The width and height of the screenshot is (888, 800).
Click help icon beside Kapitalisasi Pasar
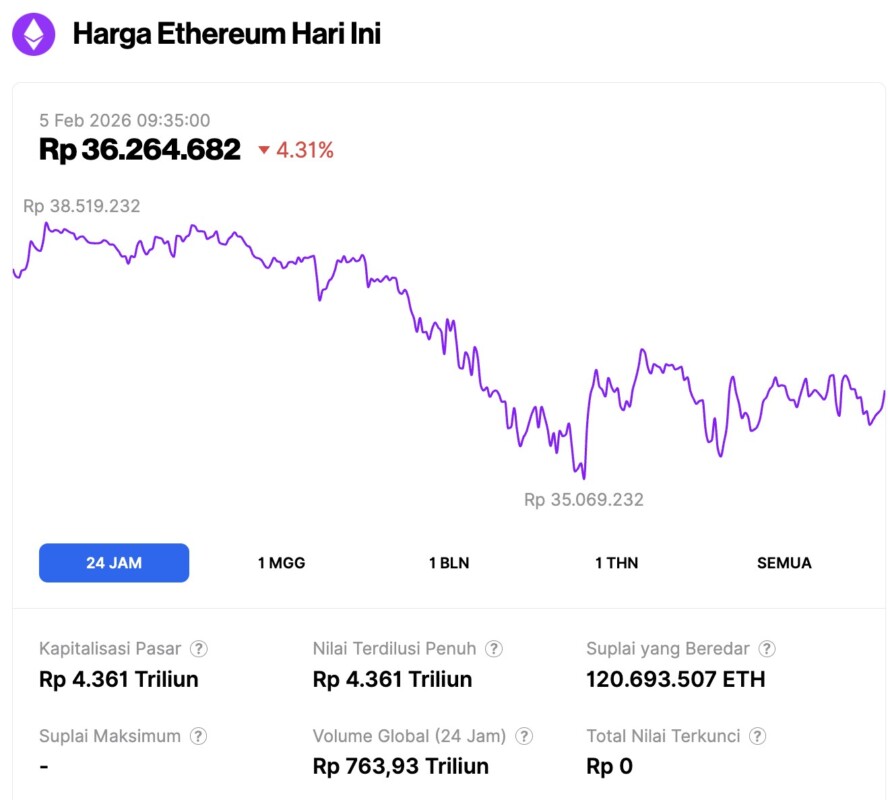point(199,649)
